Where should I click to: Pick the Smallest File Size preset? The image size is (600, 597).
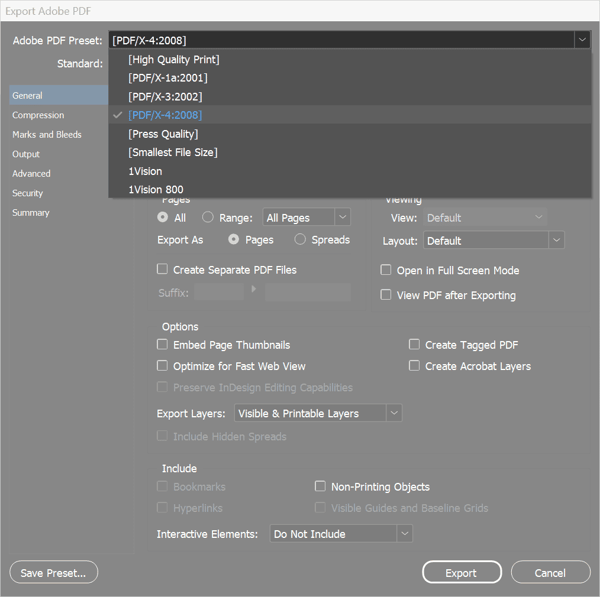tap(350, 152)
